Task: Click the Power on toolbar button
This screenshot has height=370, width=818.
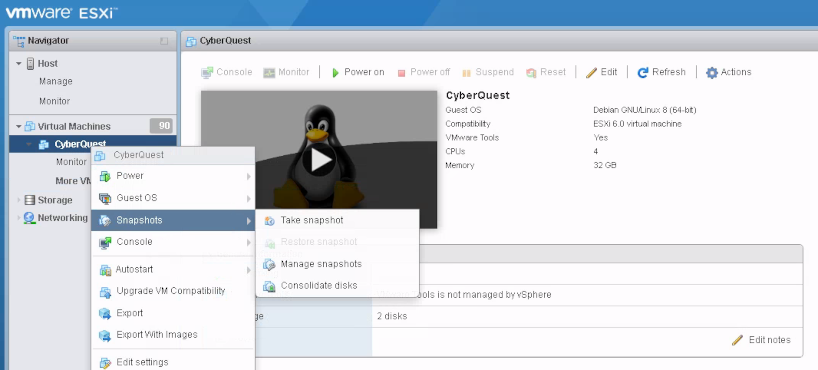Action: tap(358, 72)
